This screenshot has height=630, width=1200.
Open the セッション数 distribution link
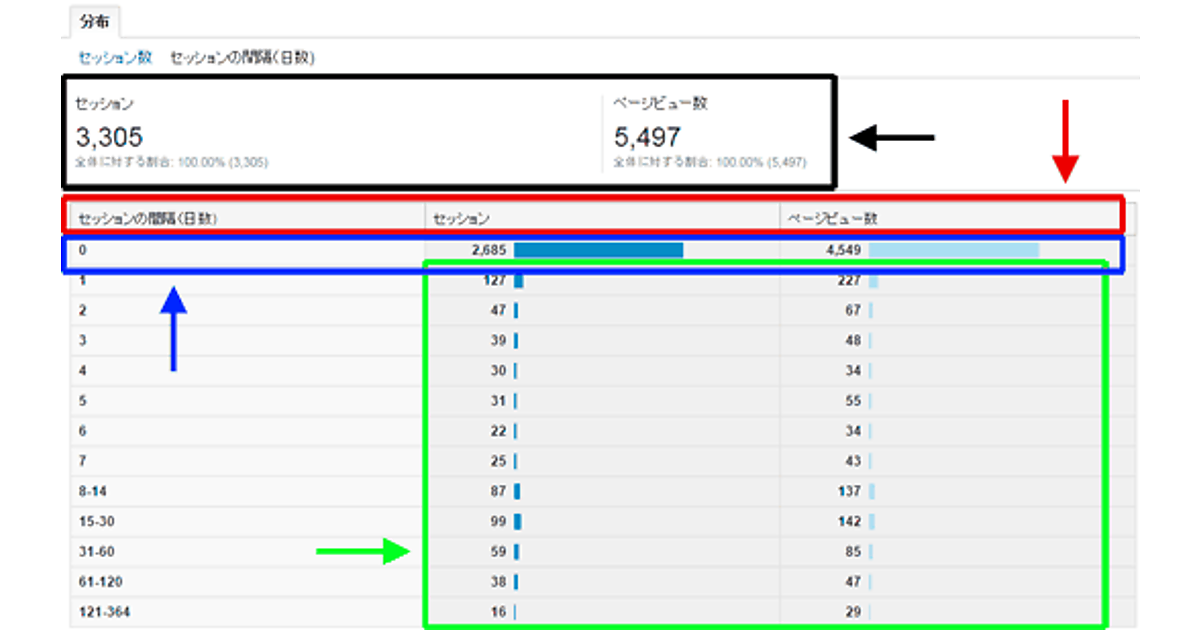pyautogui.click(x=115, y=58)
